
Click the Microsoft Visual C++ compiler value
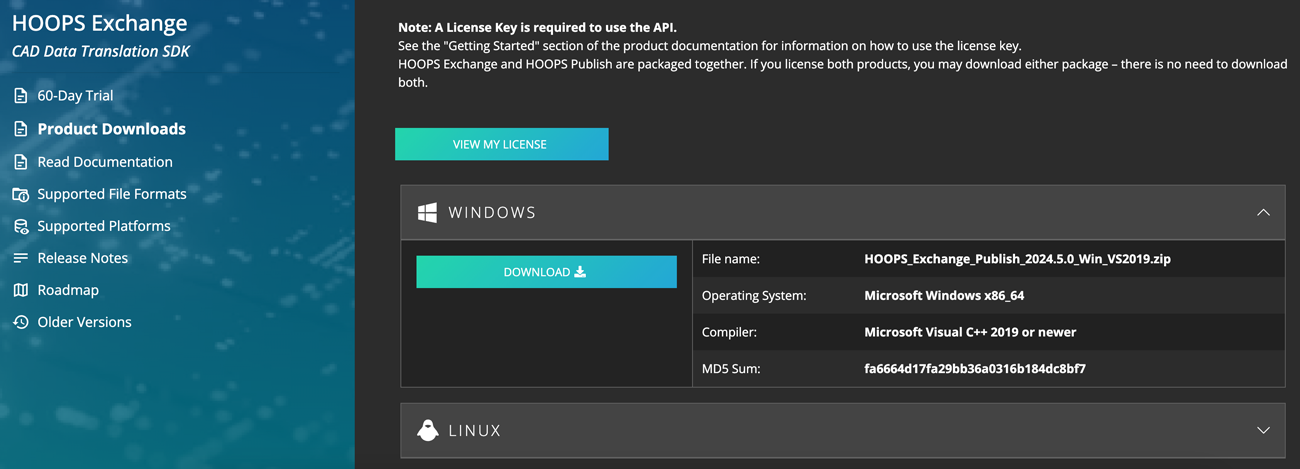point(969,332)
